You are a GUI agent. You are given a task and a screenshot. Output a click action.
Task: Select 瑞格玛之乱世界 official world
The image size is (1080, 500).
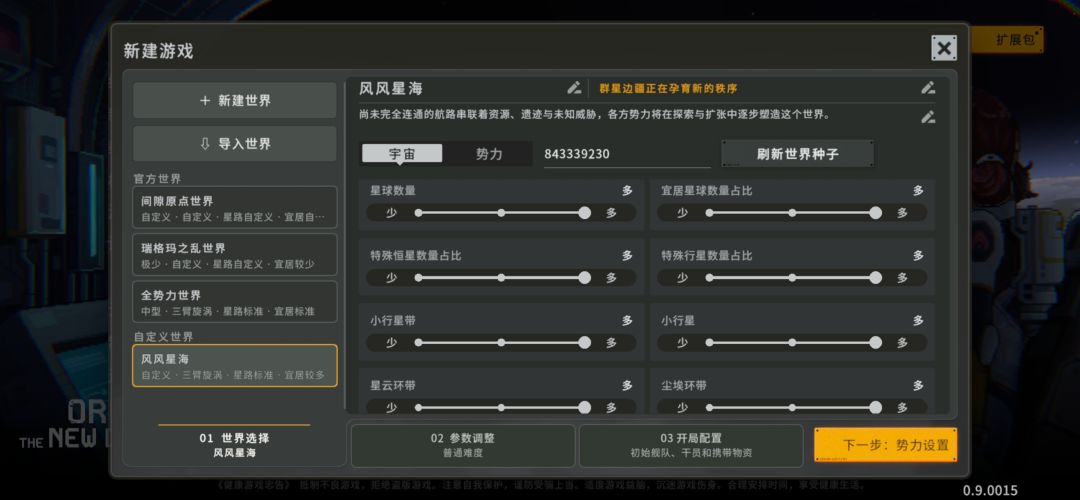click(x=235, y=255)
